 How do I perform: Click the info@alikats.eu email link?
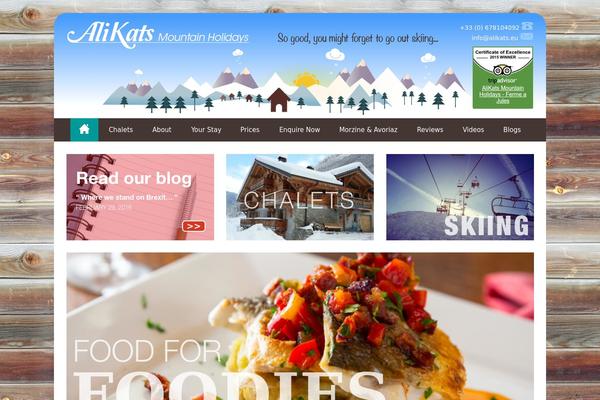point(494,38)
